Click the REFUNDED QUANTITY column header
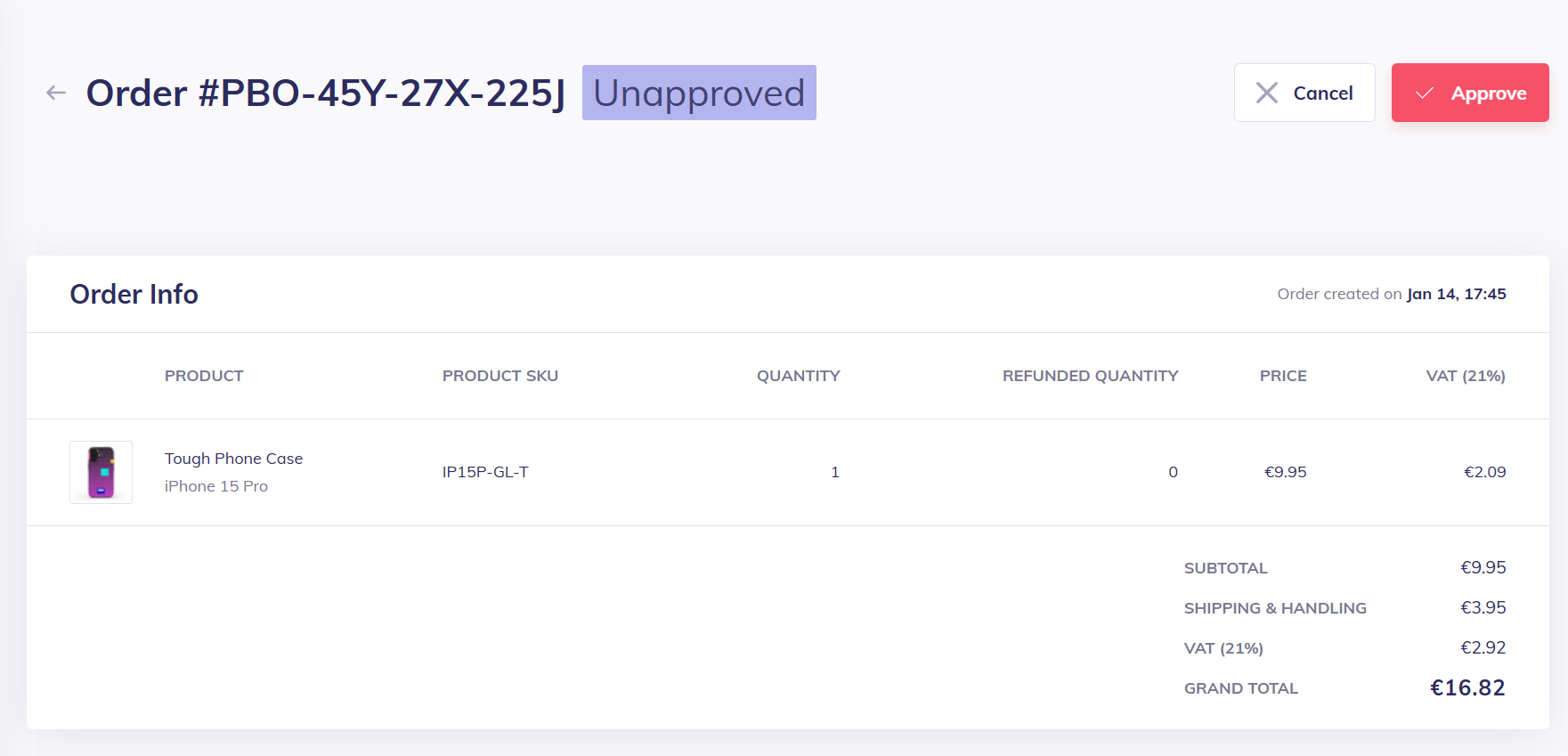The height and width of the screenshot is (756, 1568). click(1090, 376)
